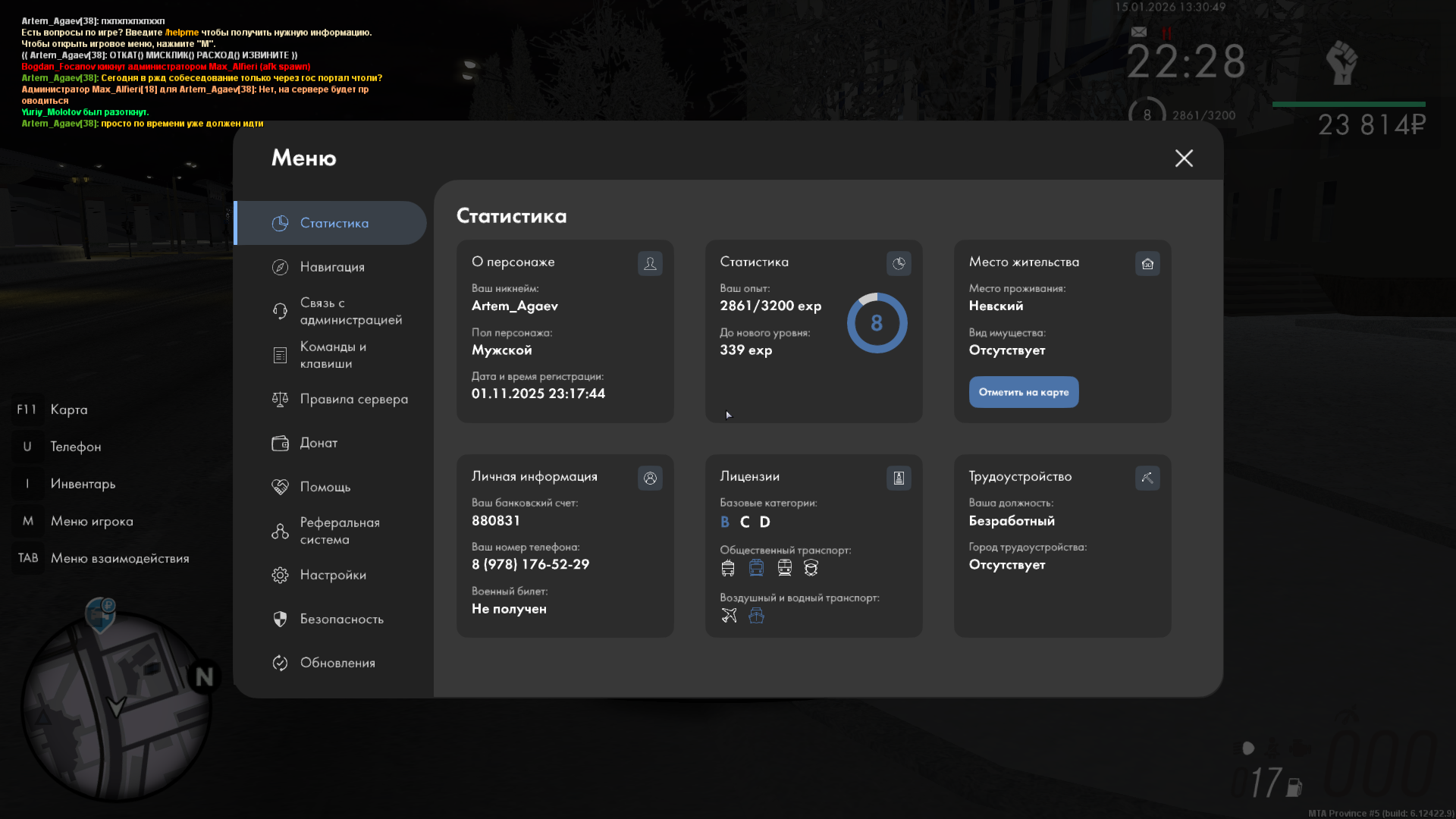Select the Безопасность menu item

341,619
